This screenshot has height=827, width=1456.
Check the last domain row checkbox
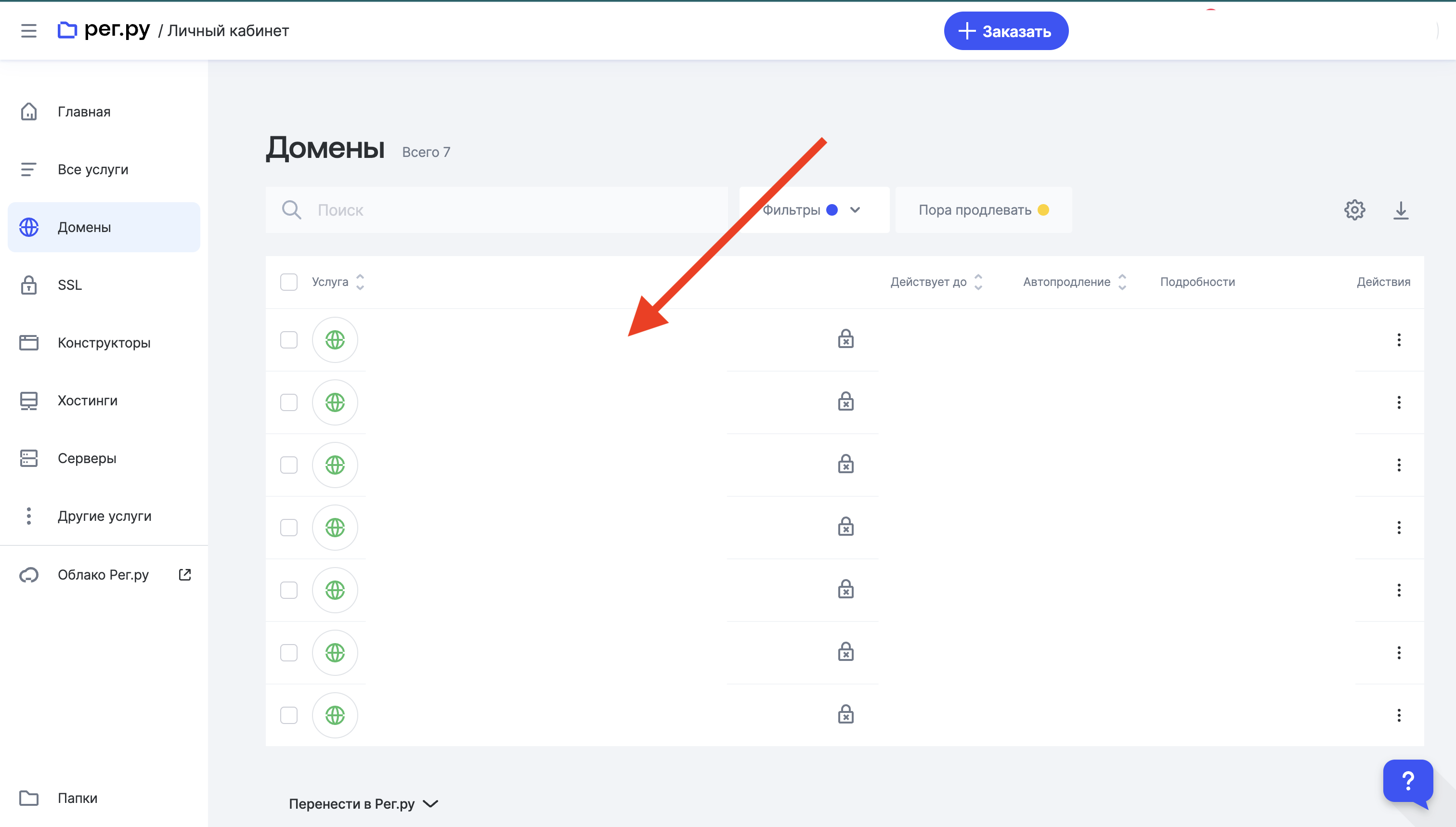(x=288, y=715)
